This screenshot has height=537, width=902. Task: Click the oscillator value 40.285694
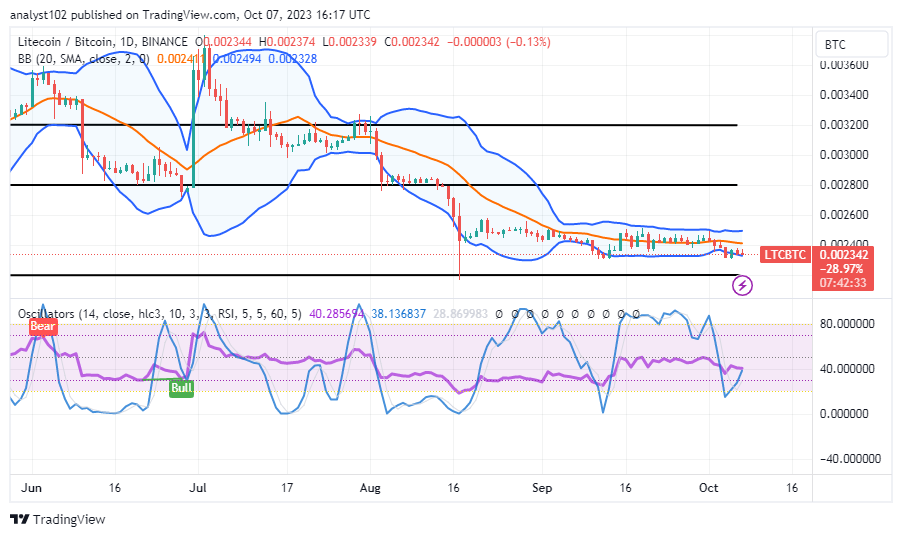tap(337, 314)
